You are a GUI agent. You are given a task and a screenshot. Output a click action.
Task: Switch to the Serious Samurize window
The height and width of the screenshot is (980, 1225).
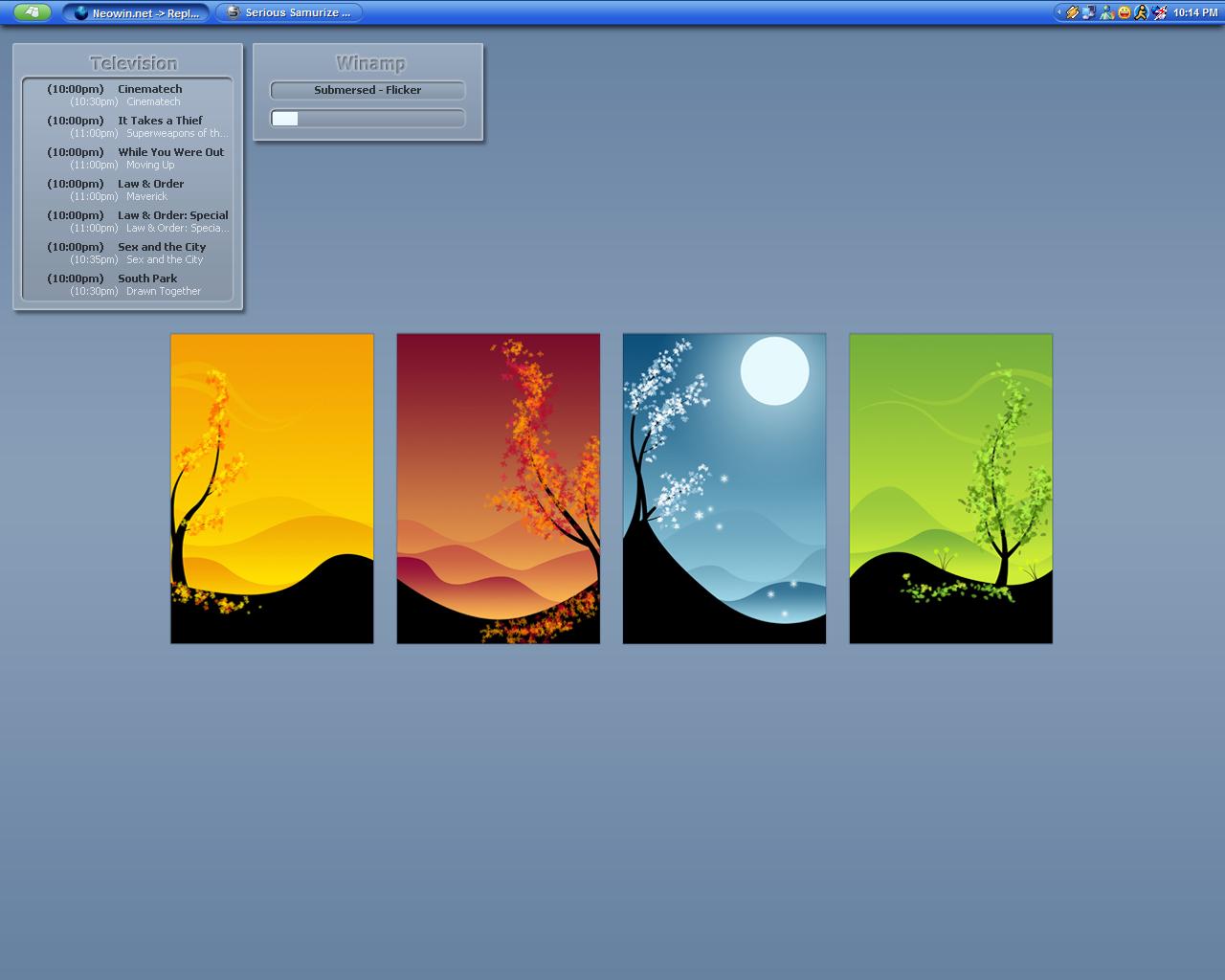pos(292,12)
